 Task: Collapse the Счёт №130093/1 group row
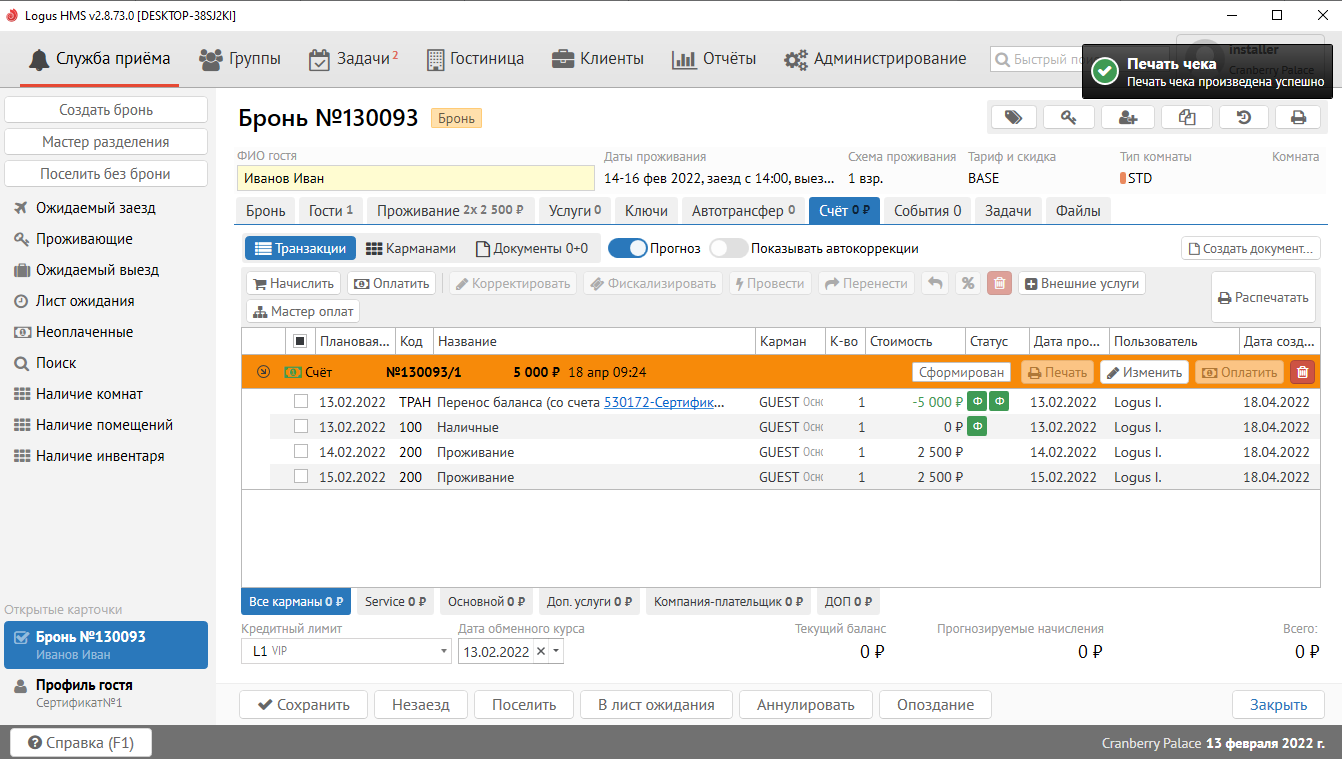click(x=263, y=372)
